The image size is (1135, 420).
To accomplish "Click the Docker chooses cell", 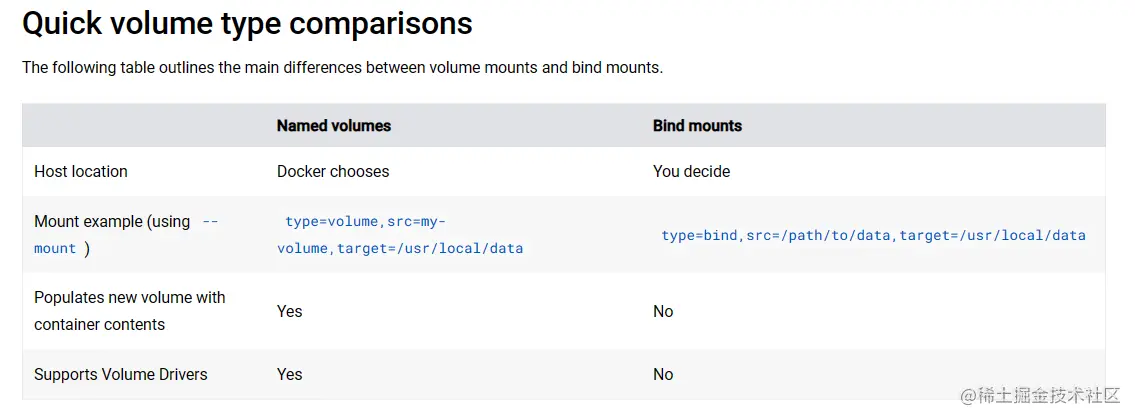I will 333,172.
